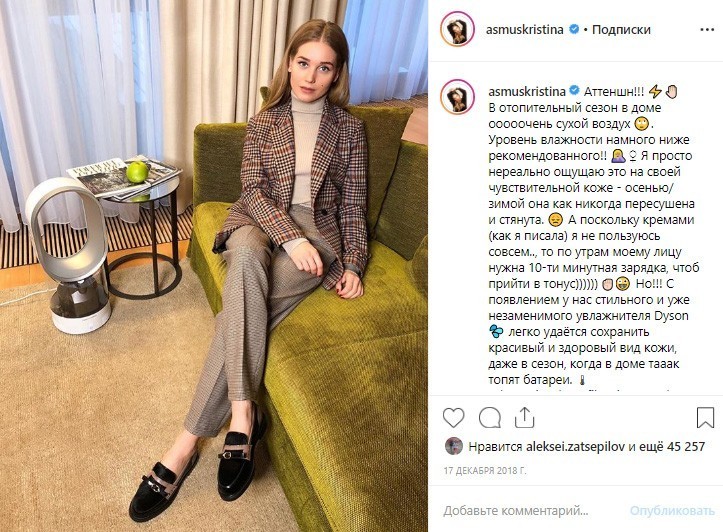Open the post date 17 декабря 2018
This screenshot has width=723, height=532.
[x=485, y=471]
